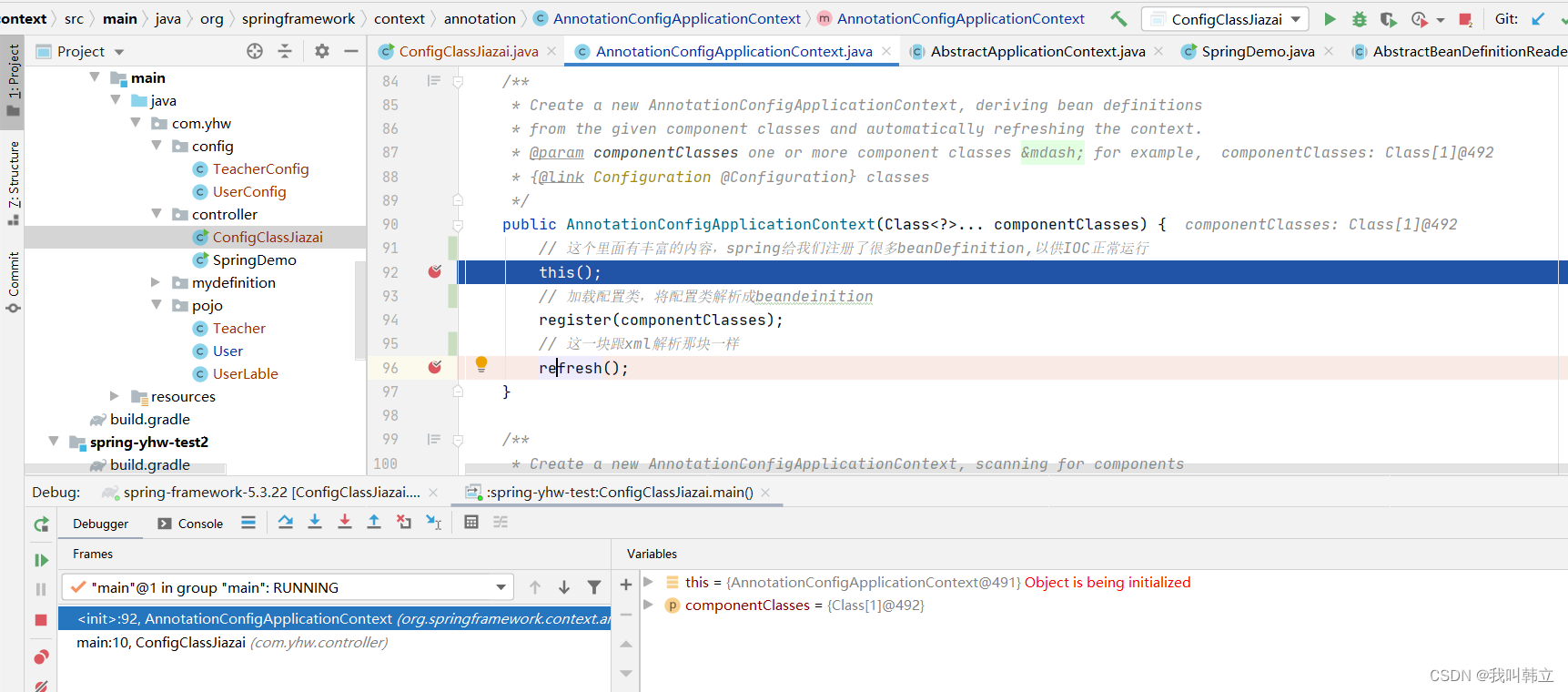Image resolution: width=1568 pixels, height=692 pixels.
Task: Rerun the debug session
Action: coord(41,524)
